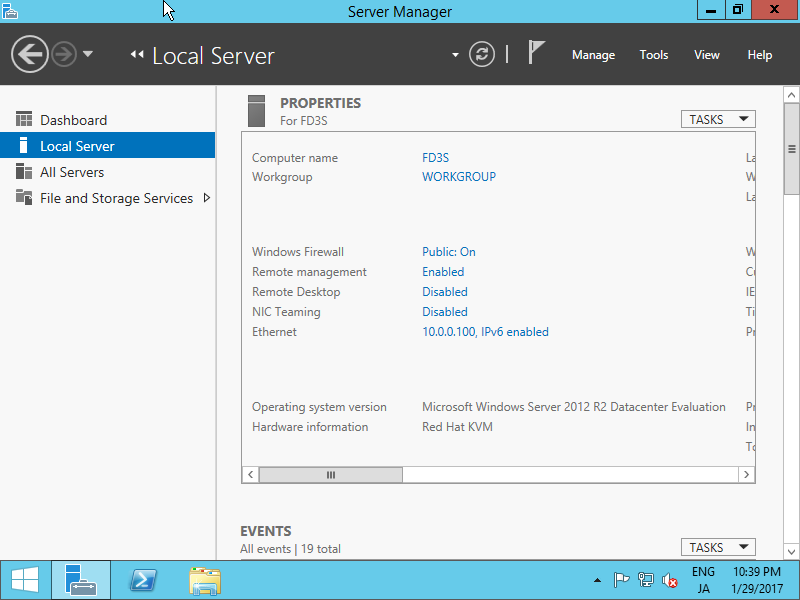Click the computer name FD3S link

tap(435, 158)
